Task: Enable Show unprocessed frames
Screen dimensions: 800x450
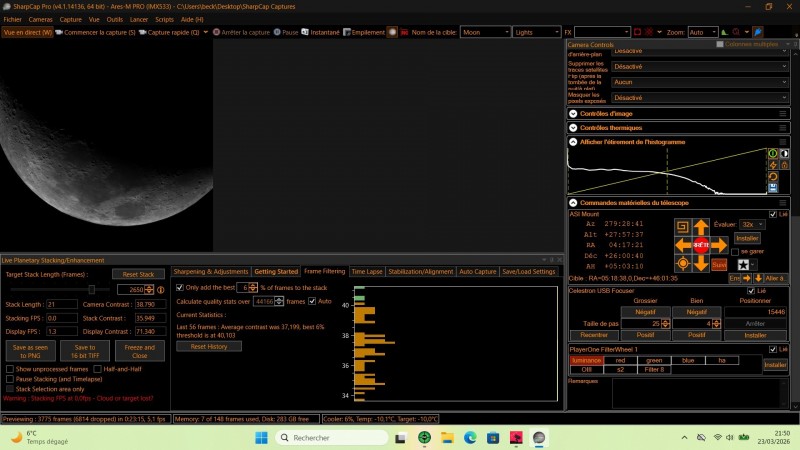Action: tap(10, 369)
